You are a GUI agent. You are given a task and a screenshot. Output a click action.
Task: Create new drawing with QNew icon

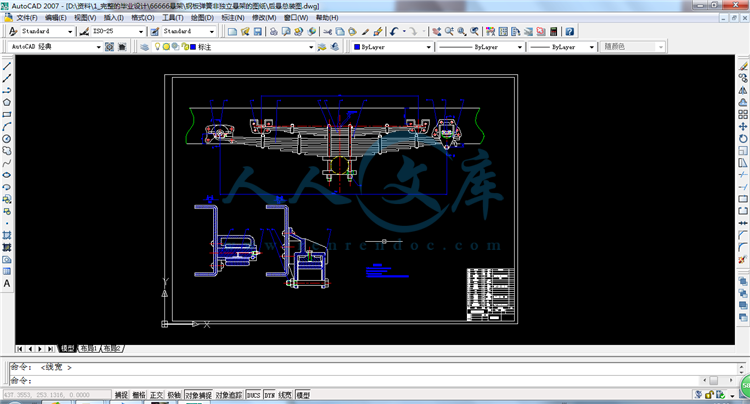(232, 32)
